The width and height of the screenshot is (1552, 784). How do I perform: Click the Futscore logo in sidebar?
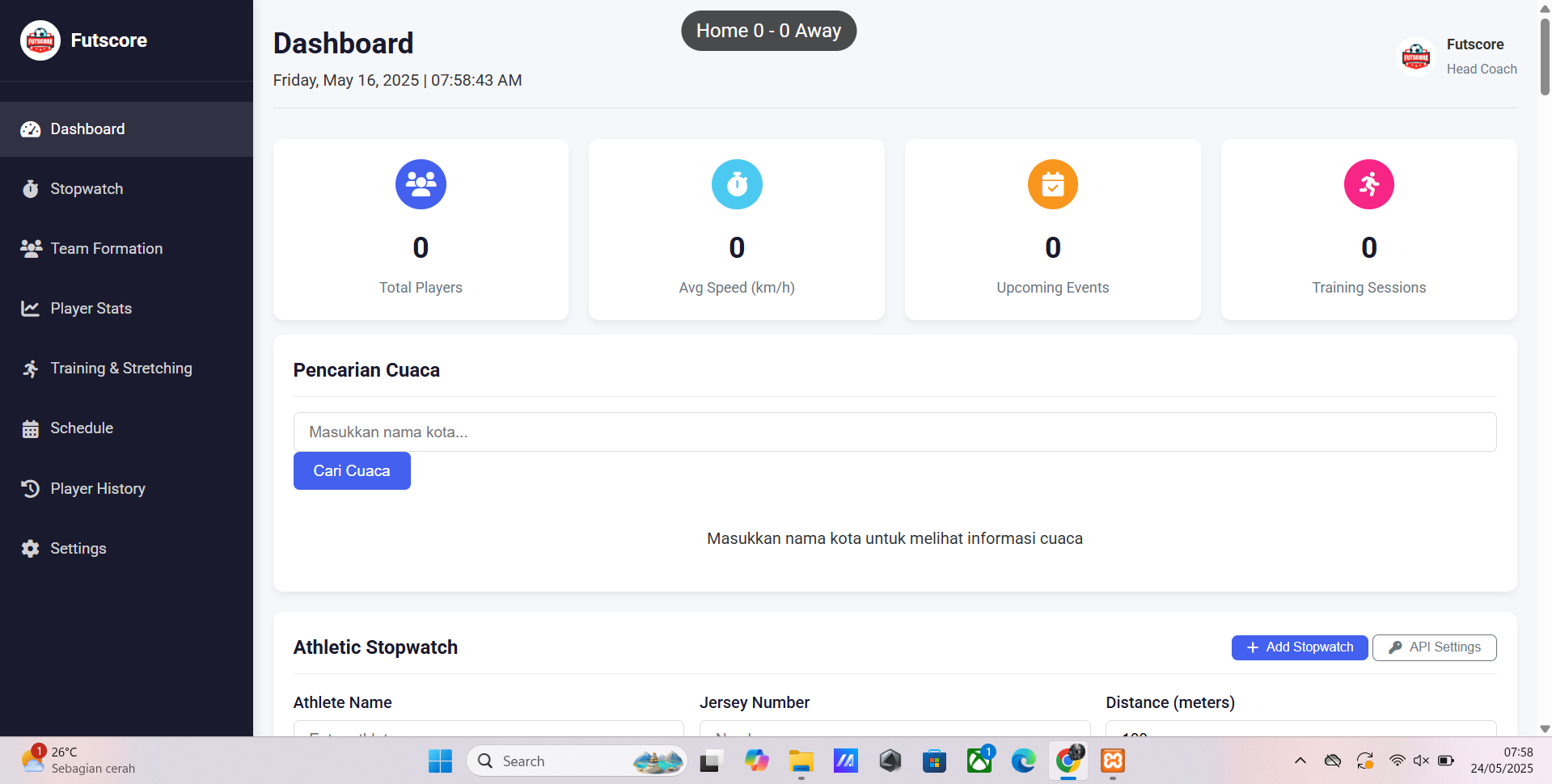(x=40, y=40)
